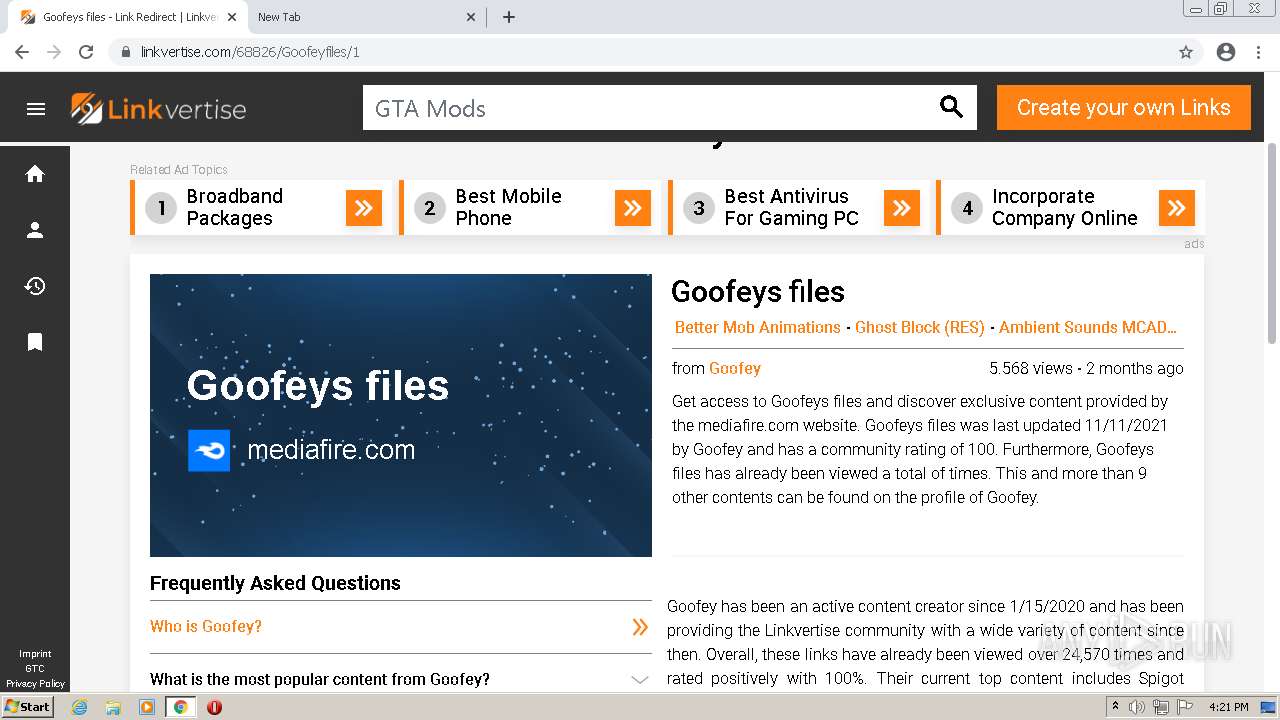Open media player from taskbar
This screenshot has height=720, width=1280.
[147, 707]
